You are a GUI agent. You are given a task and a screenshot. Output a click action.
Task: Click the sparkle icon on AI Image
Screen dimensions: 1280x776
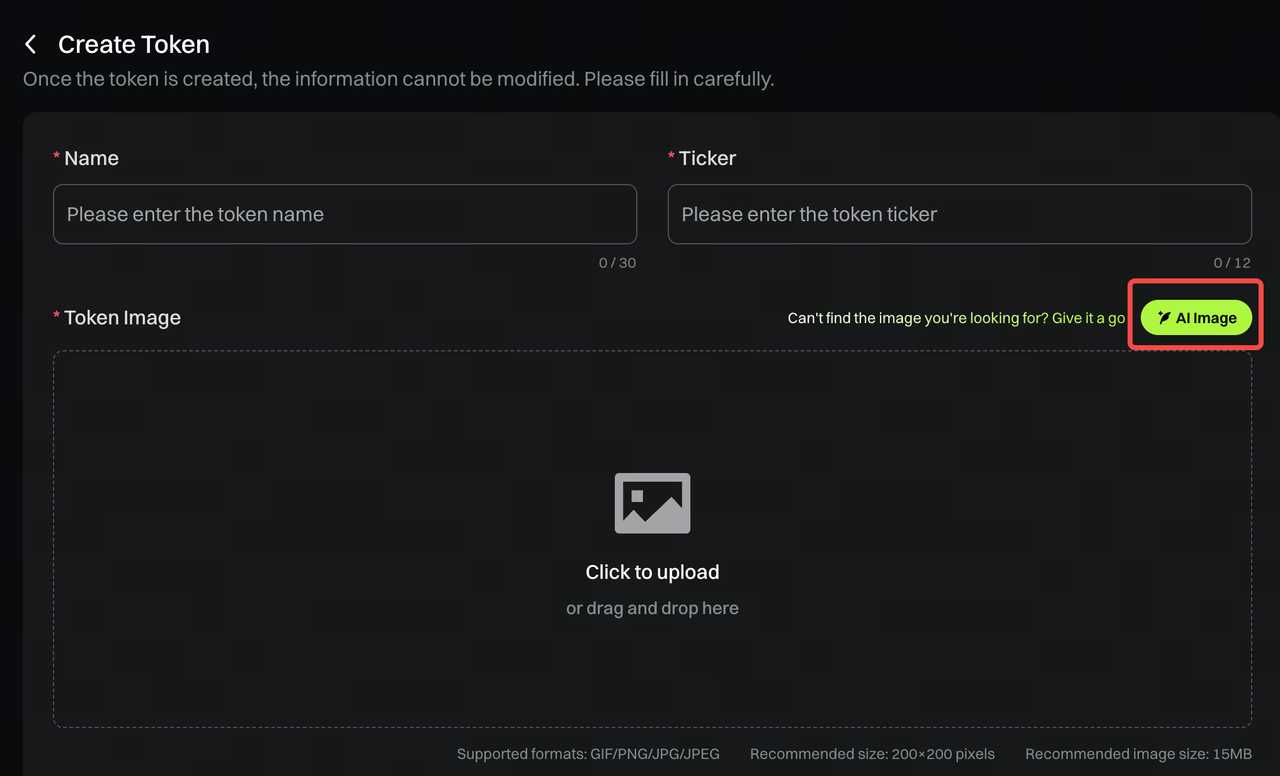[1164, 318]
